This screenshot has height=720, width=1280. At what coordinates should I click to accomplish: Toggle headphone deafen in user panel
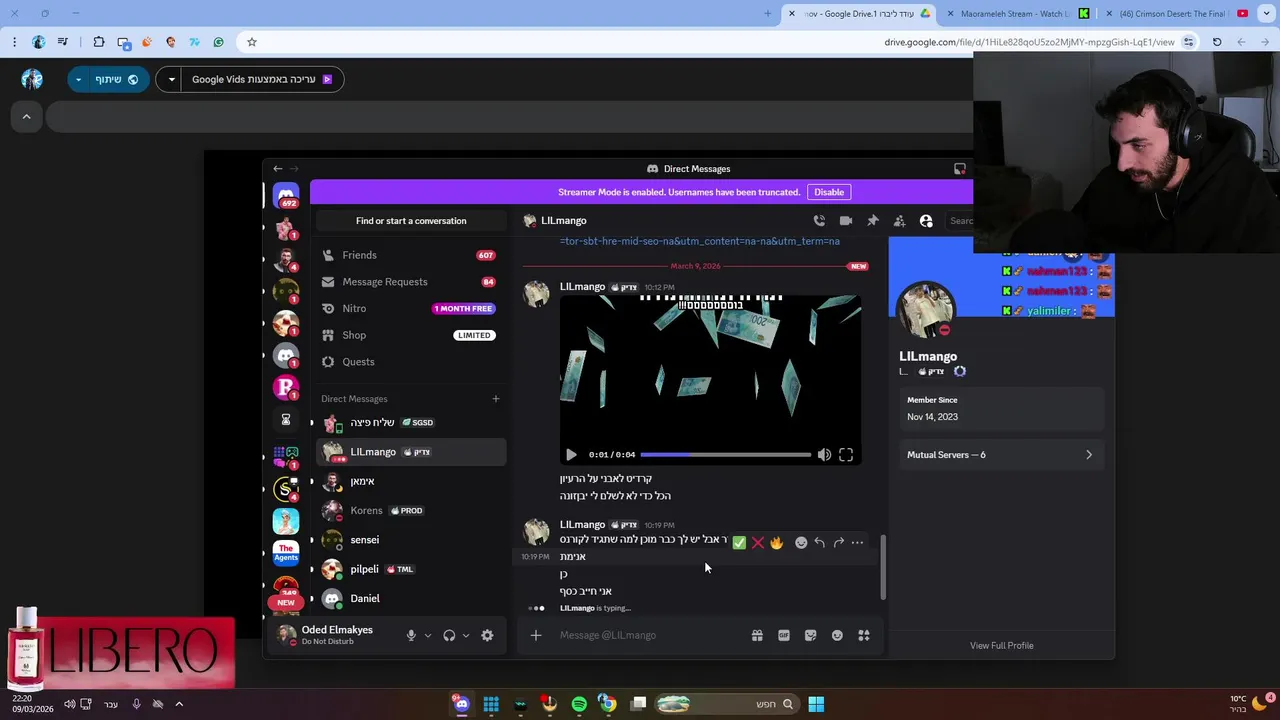coord(449,635)
